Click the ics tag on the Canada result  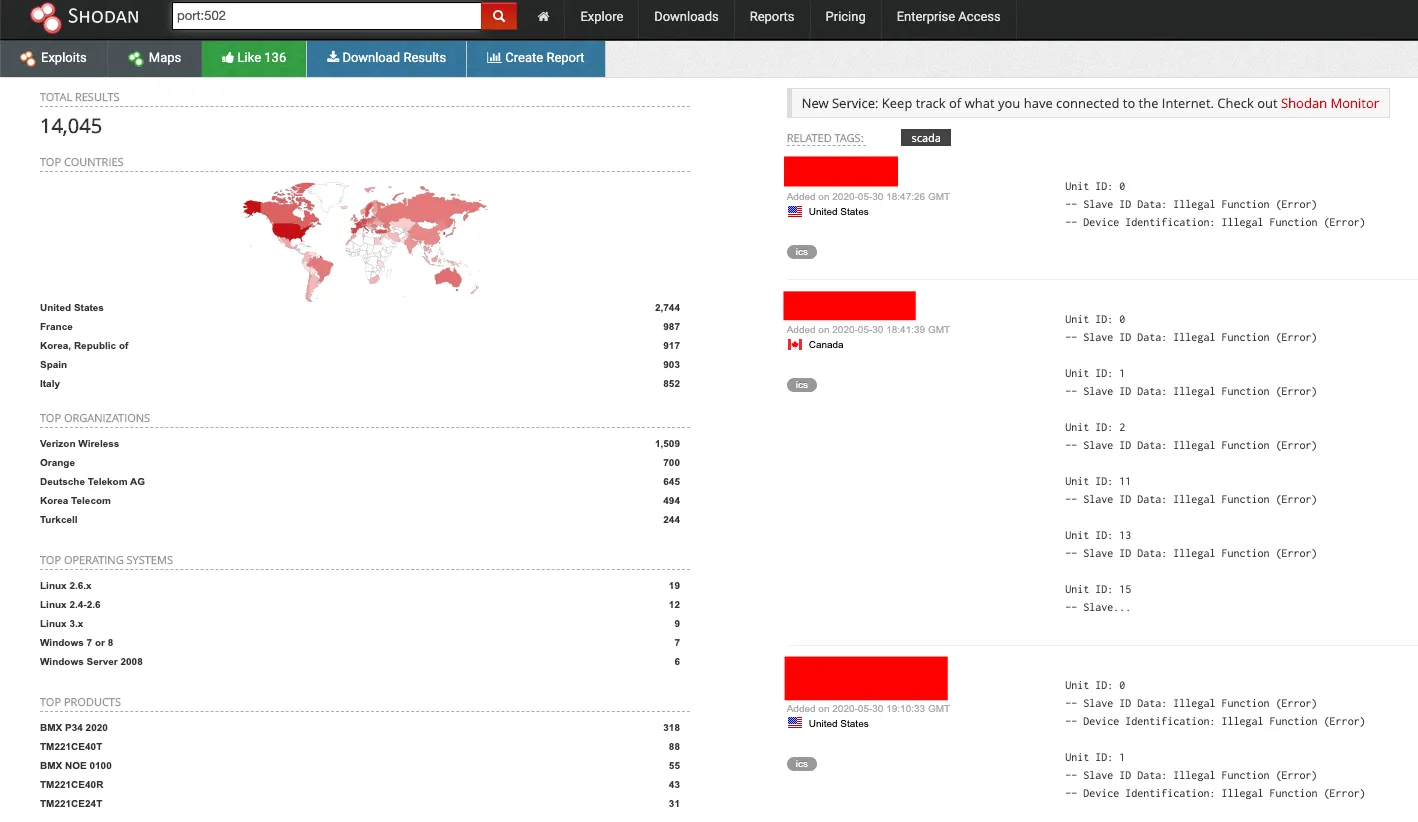click(x=801, y=384)
